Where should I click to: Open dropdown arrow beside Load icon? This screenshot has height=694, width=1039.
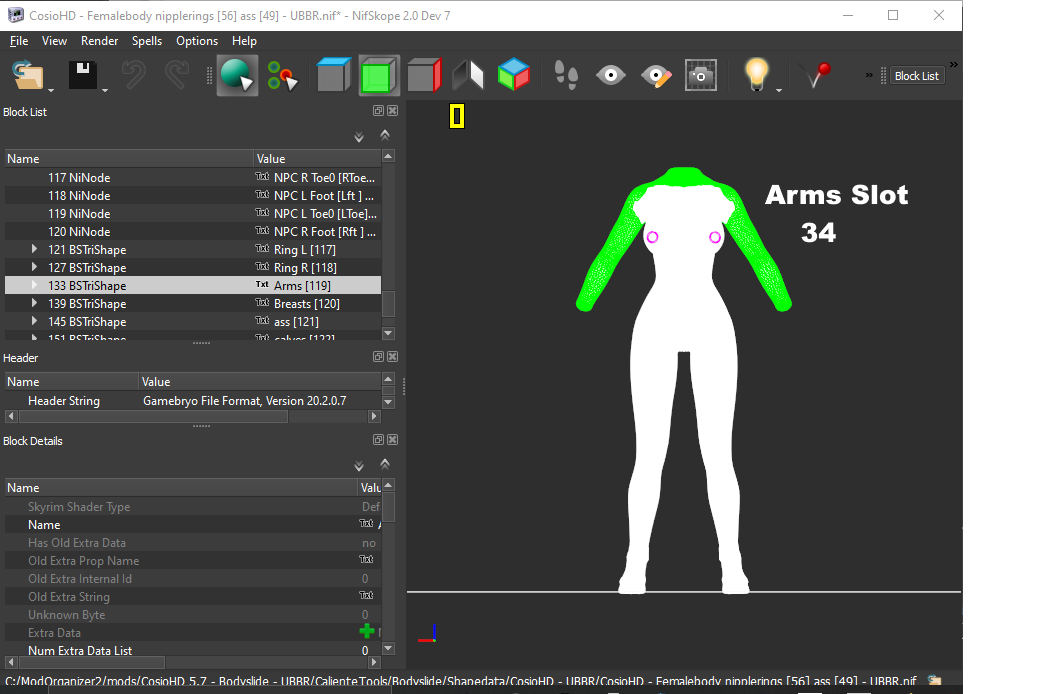click(x=50, y=90)
